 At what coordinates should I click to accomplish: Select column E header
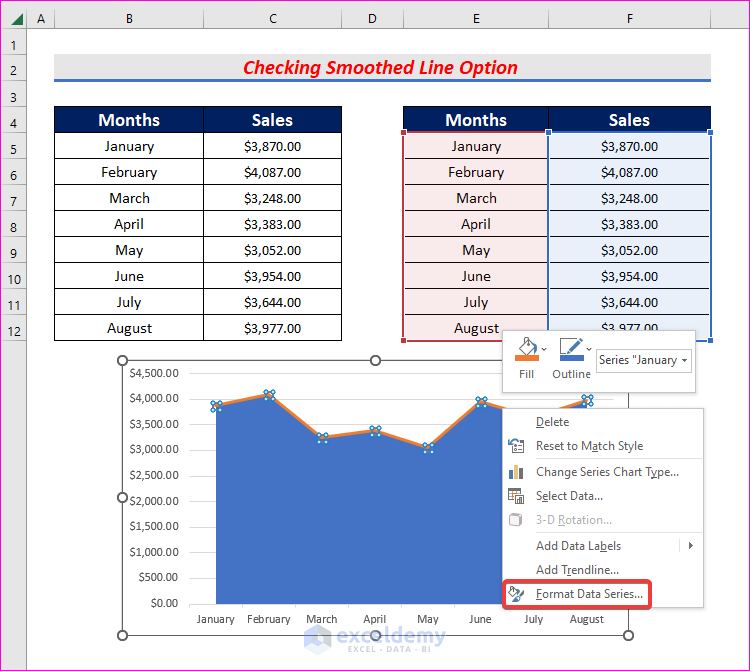(476, 19)
